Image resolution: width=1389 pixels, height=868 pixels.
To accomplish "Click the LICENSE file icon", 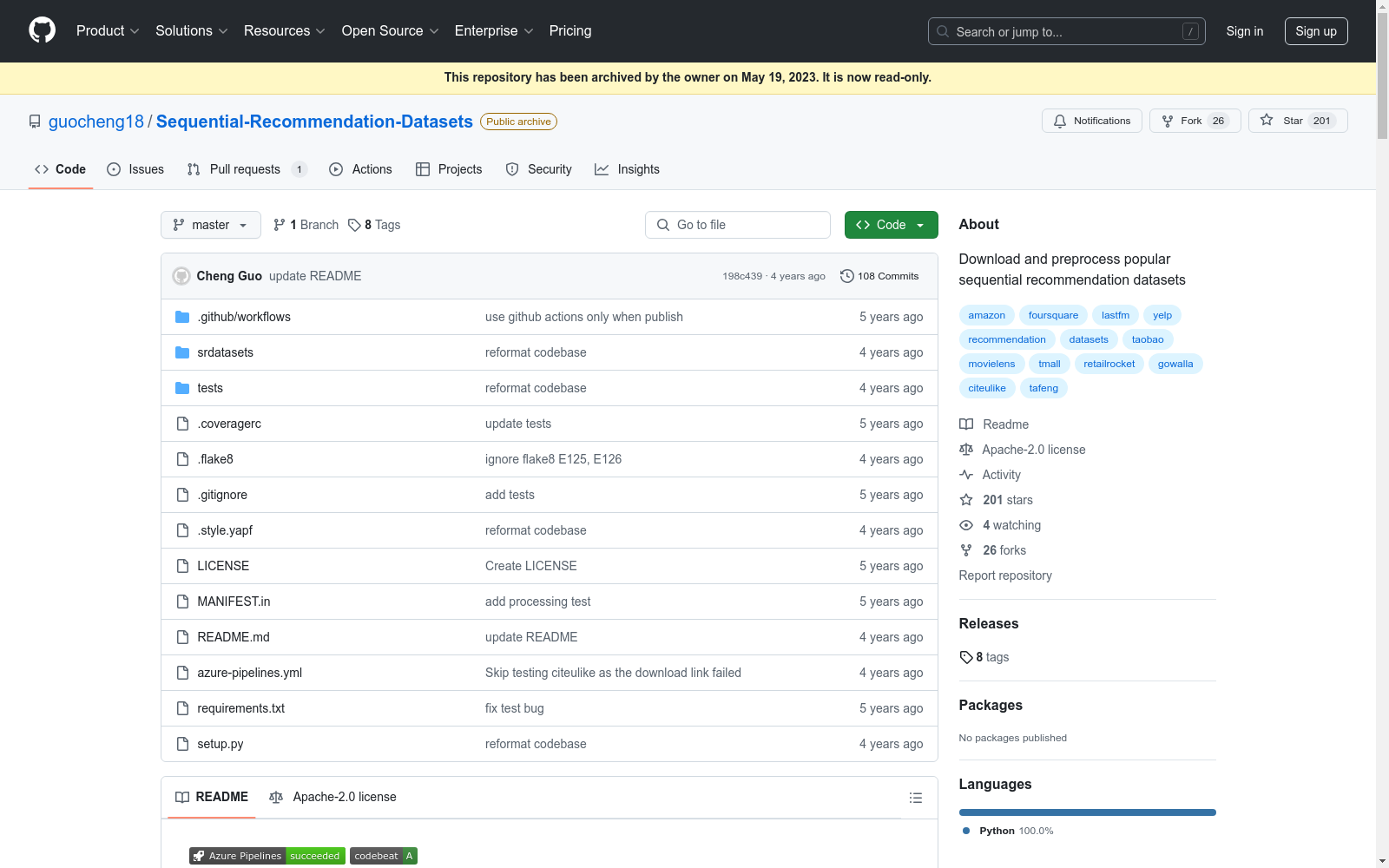I will (x=182, y=566).
